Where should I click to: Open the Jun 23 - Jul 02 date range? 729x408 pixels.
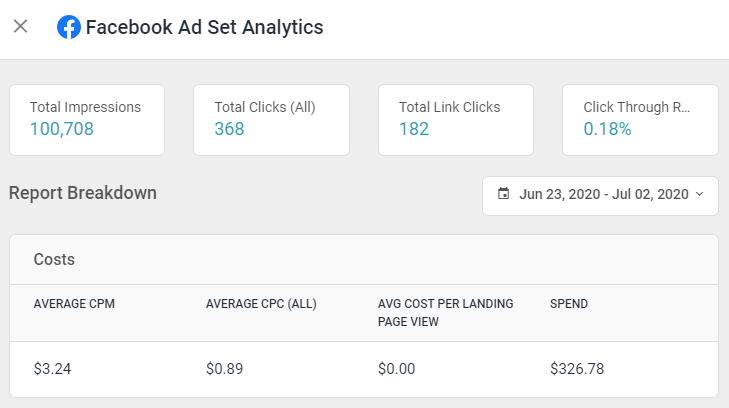[604, 195]
